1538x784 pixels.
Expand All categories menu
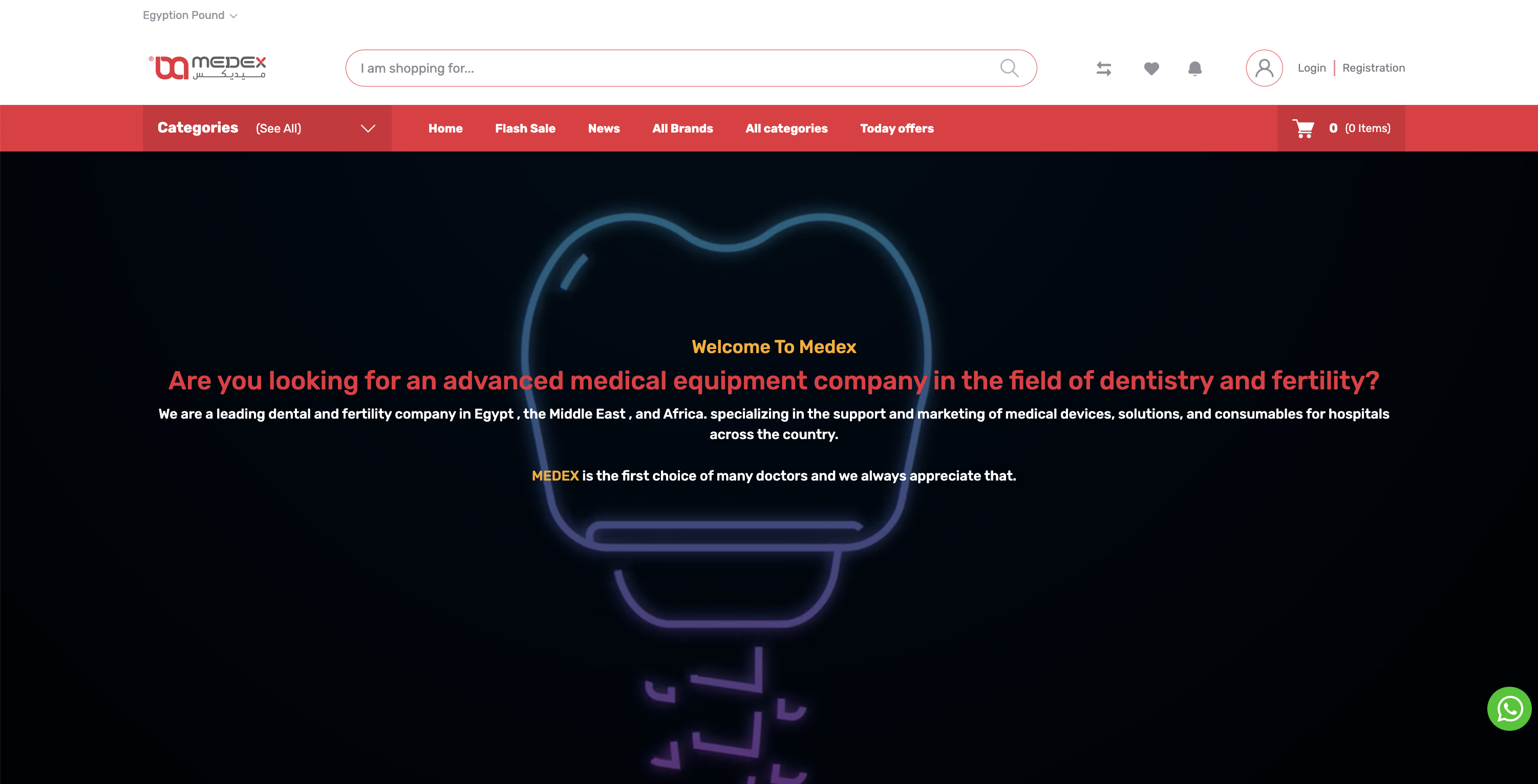(786, 128)
